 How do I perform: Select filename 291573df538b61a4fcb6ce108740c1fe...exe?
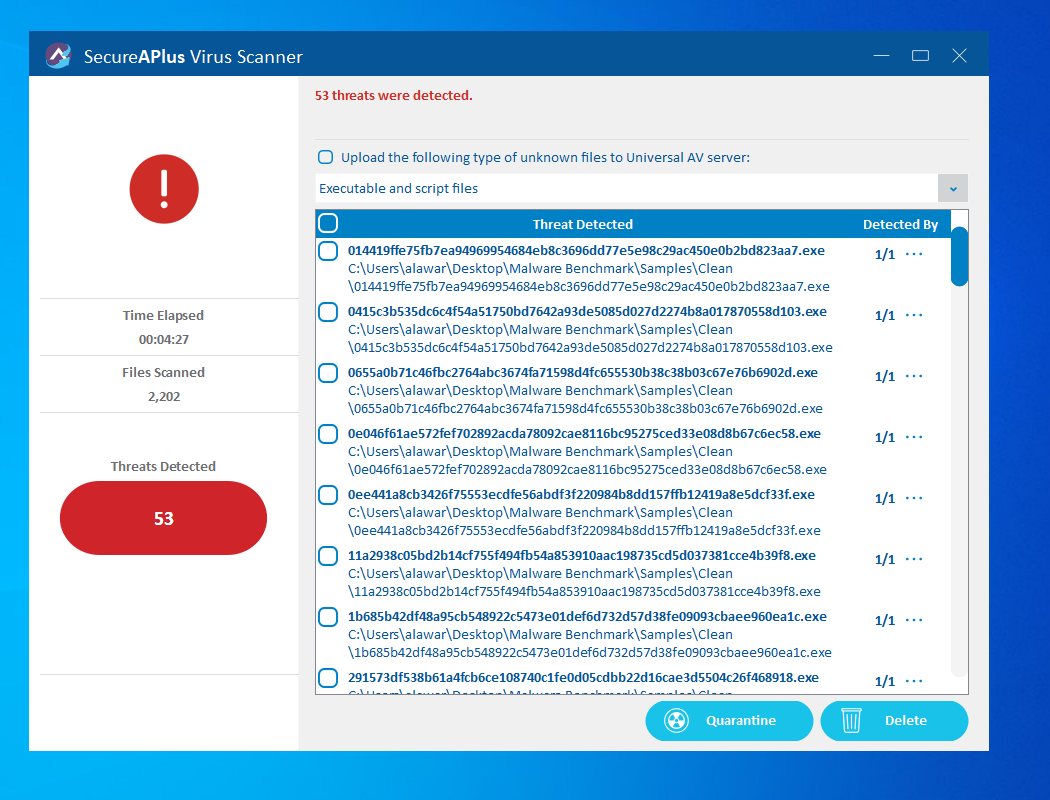583,677
